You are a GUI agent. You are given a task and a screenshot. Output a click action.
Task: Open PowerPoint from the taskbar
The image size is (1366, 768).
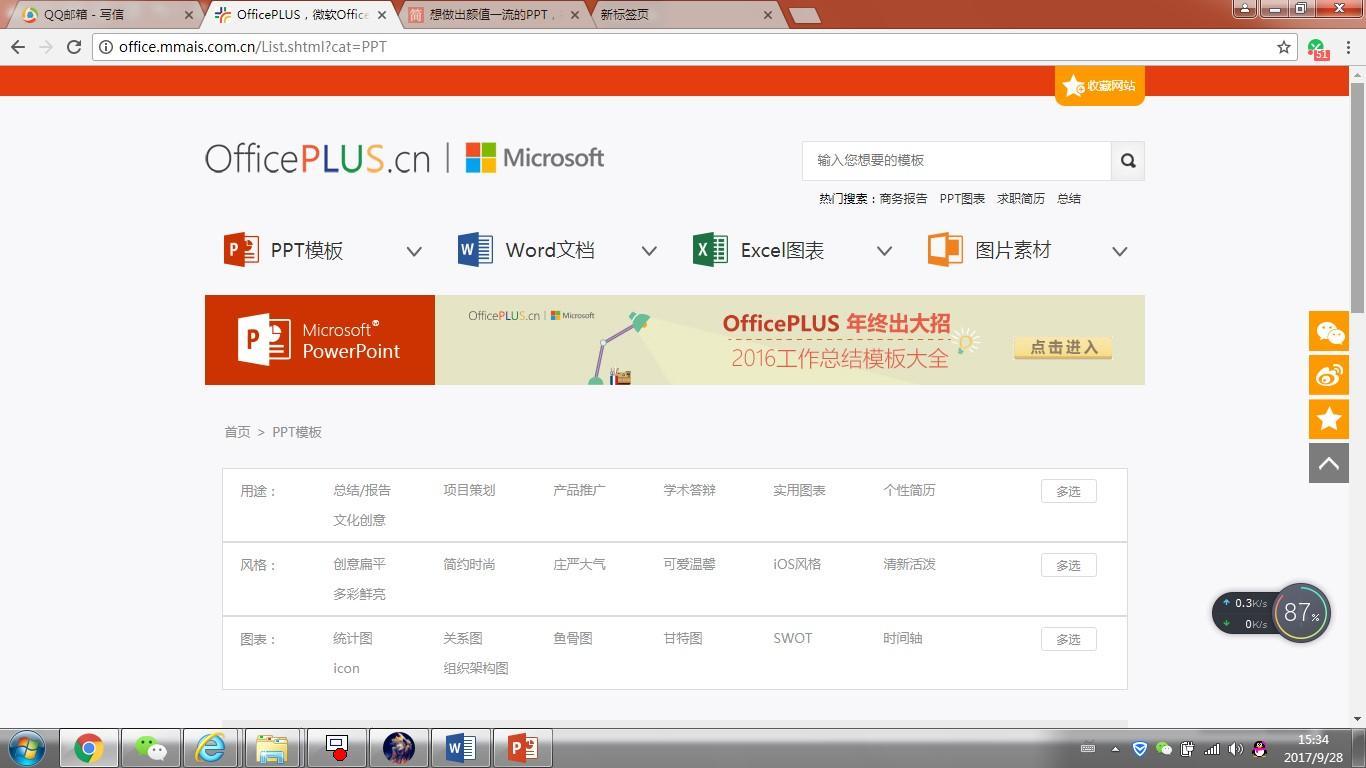click(522, 748)
